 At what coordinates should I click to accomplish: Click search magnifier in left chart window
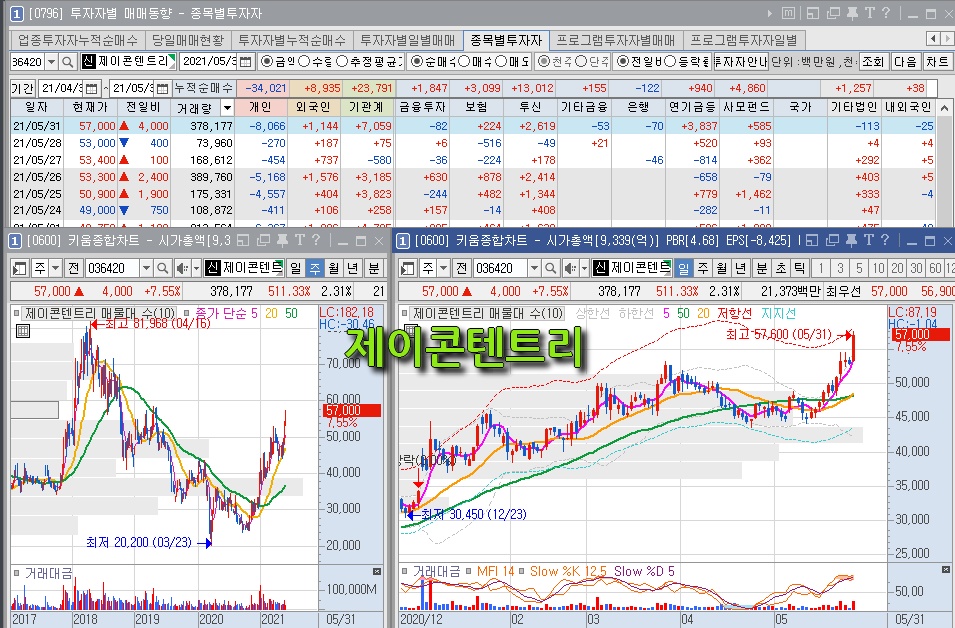162,268
